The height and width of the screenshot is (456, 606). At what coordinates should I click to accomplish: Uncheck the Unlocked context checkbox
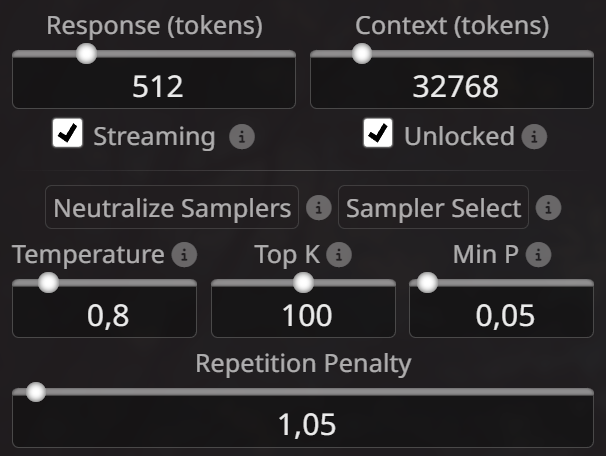tap(378, 133)
